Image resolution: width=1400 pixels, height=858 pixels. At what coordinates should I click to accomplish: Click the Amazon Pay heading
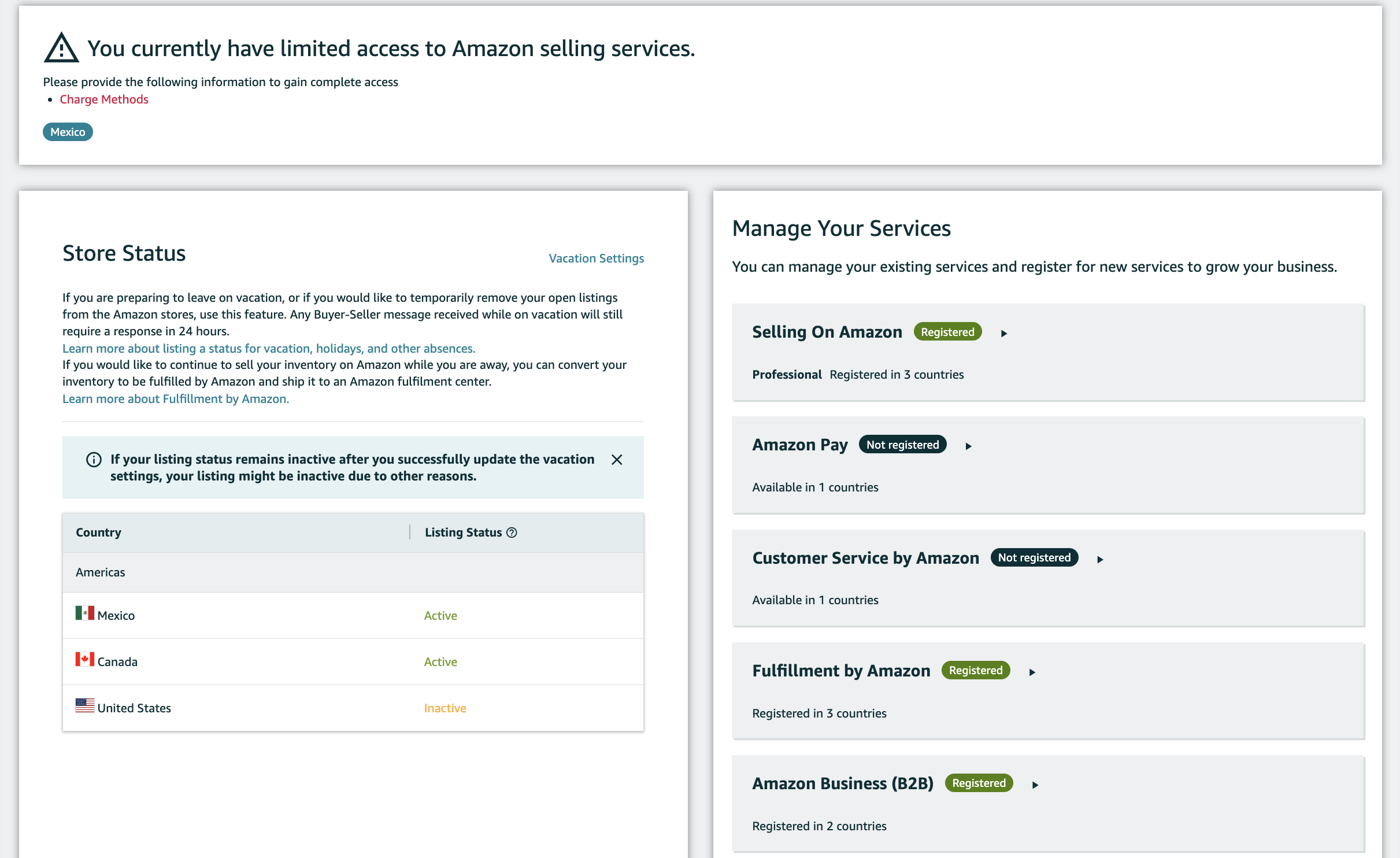[800, 445]
